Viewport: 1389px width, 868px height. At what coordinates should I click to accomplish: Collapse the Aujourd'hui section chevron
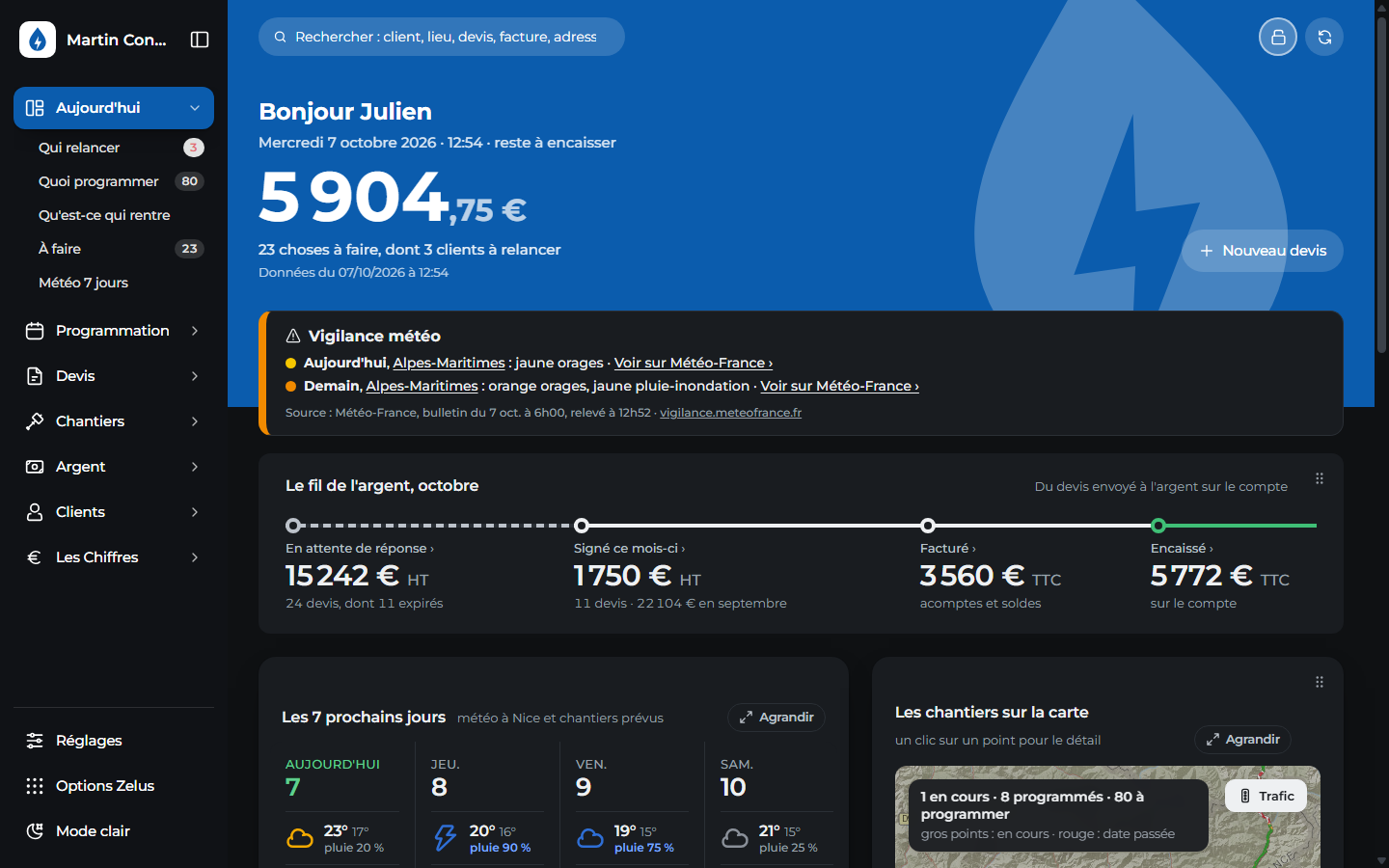tap(195, 108)
